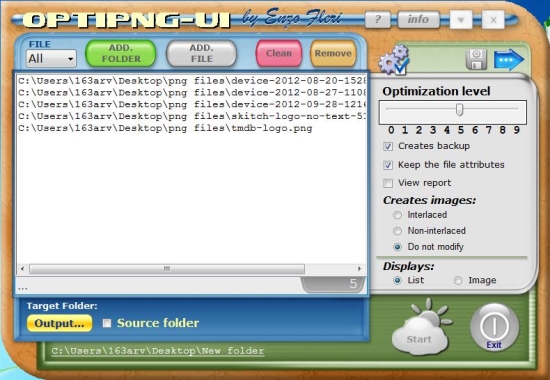The image size is (550, 380).
Task: Open the settings gears icon
Action: [x=394, y=60]
